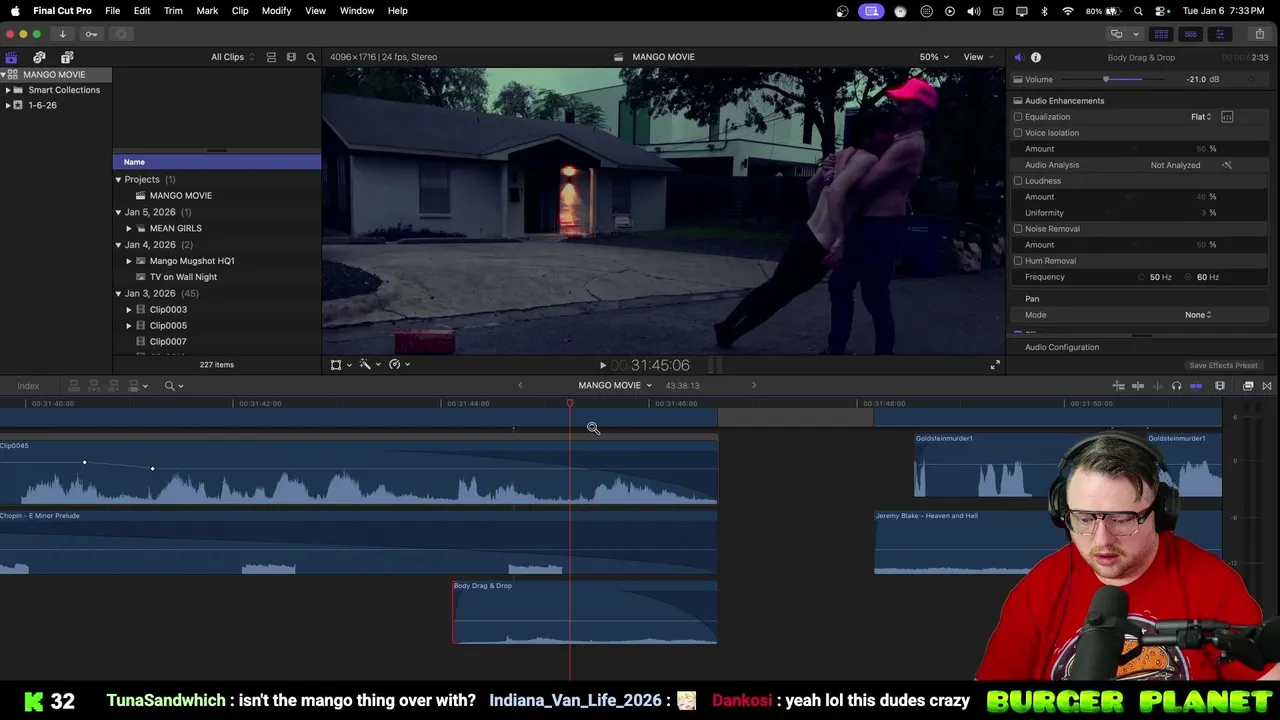Viewport: 1280px width, 720px height.
Task: Show or hide the Browser panel
Action: click(1161, 34)
